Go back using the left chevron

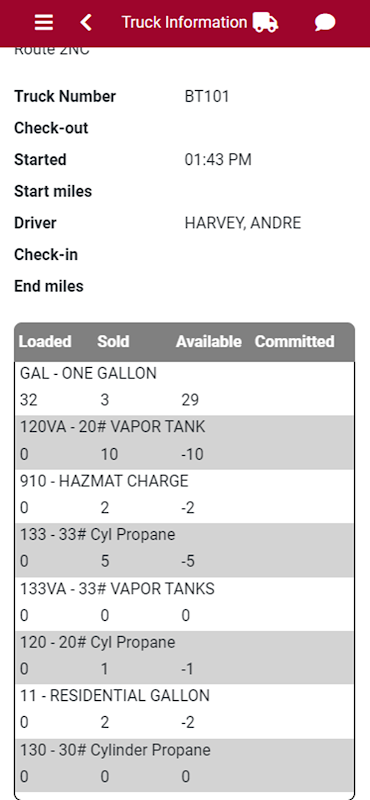[x=86, y=22]
